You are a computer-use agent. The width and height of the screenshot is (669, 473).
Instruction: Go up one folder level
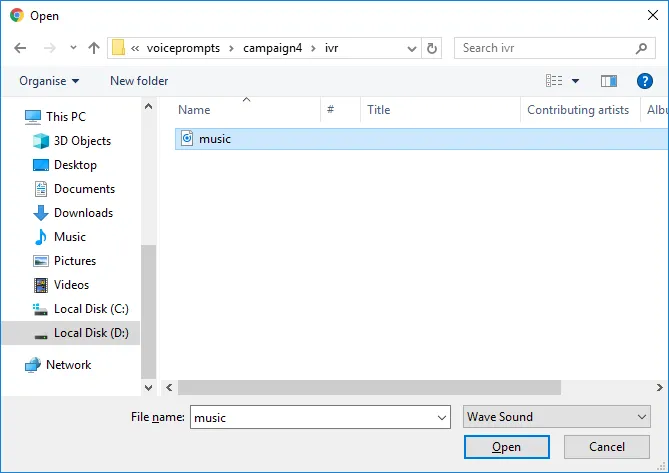[x=93, y=48]
